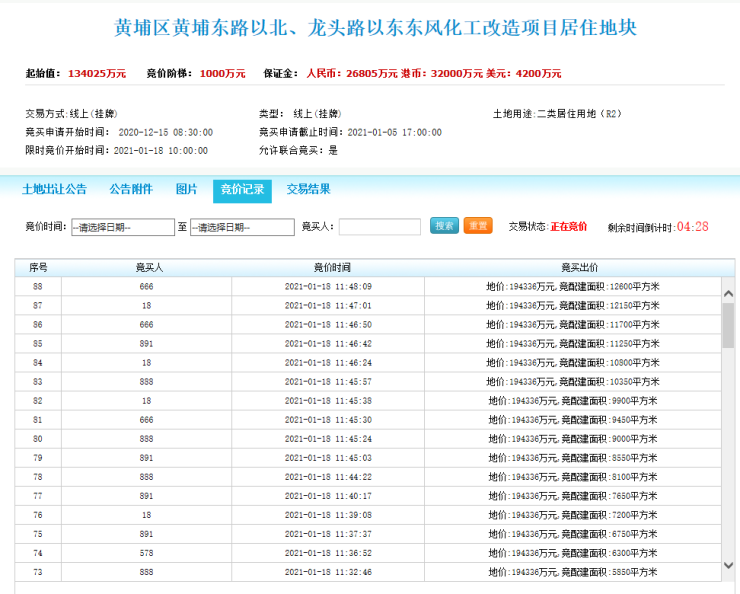Open the 图片 tab
740x594 pixels.
point(187,189)
